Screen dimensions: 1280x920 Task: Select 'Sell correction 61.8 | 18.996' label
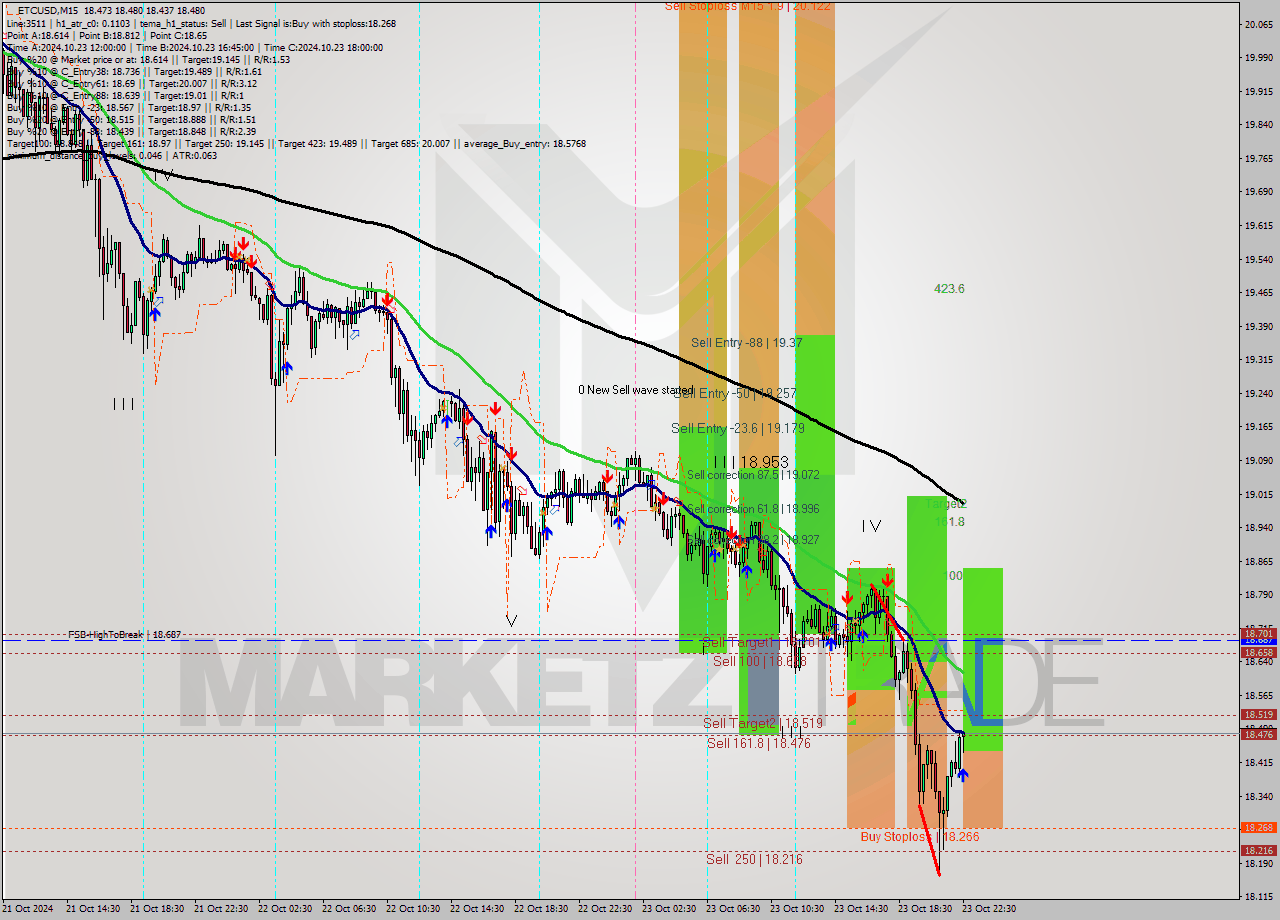pos(753,509)
